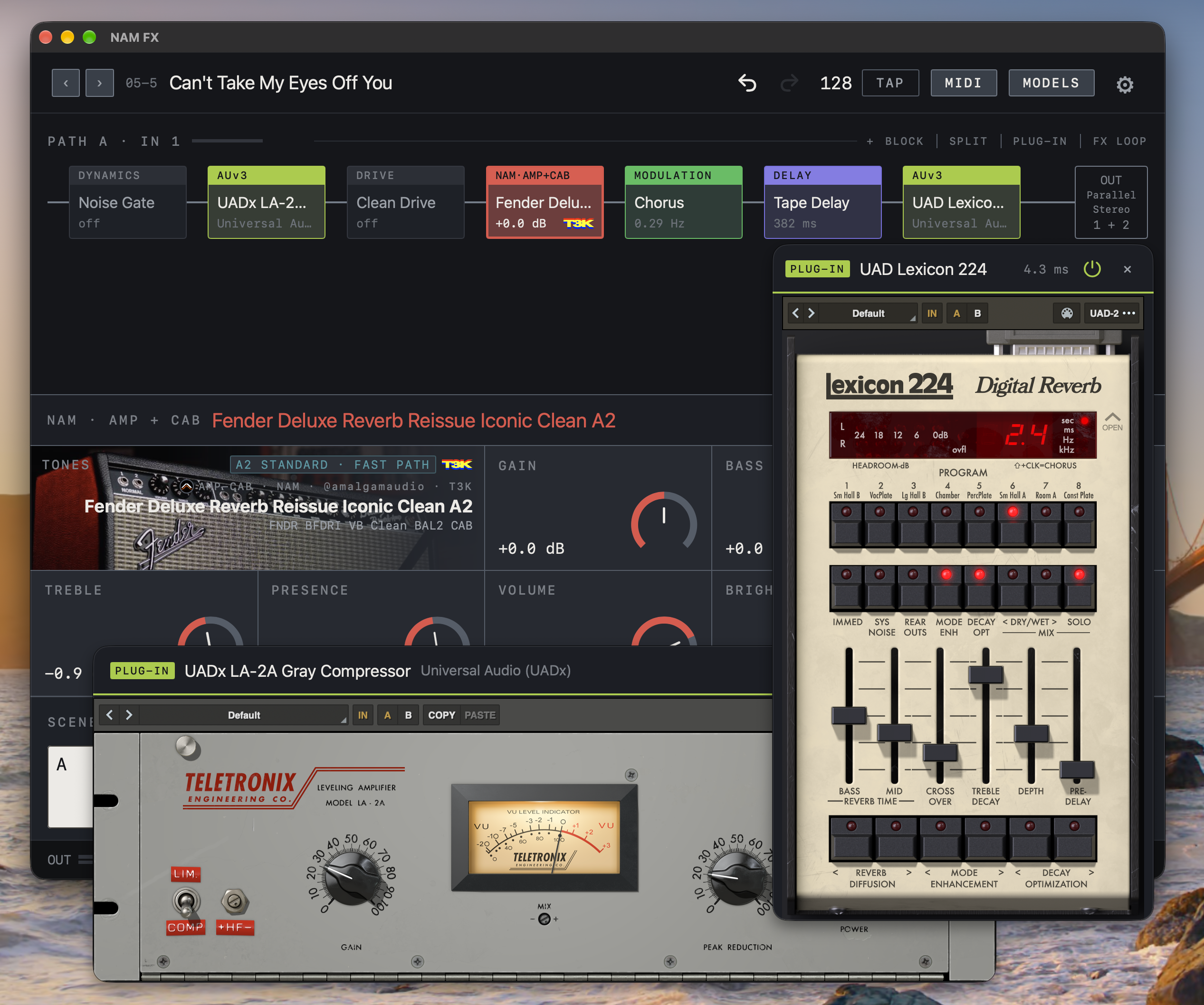Image resolution: width=1204 pixels, height=1005 pixels.
Task: Open MODELS browser
Action: tap(1051, 83)
